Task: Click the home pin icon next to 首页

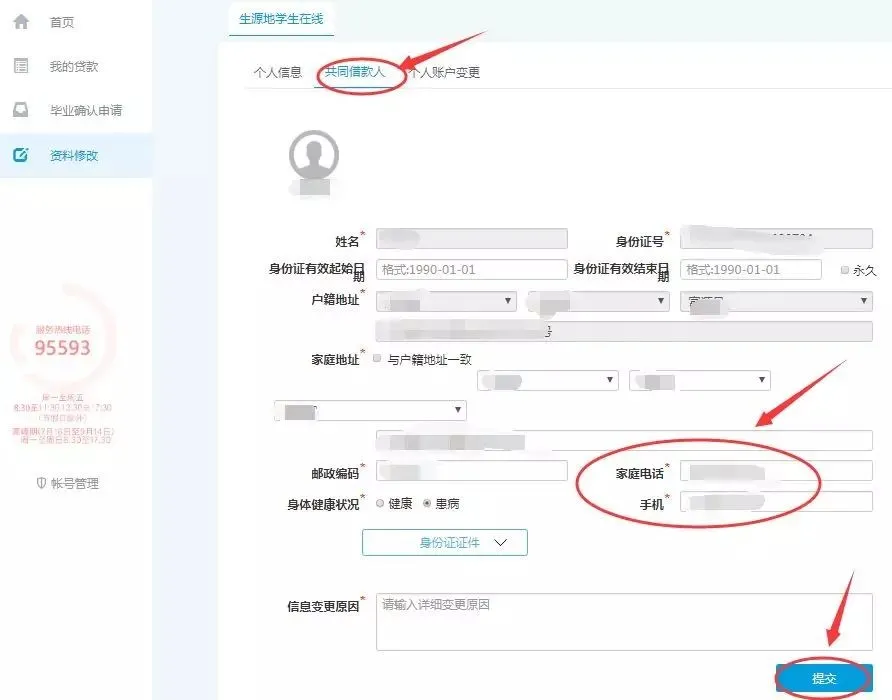Action: pos(23,20)
